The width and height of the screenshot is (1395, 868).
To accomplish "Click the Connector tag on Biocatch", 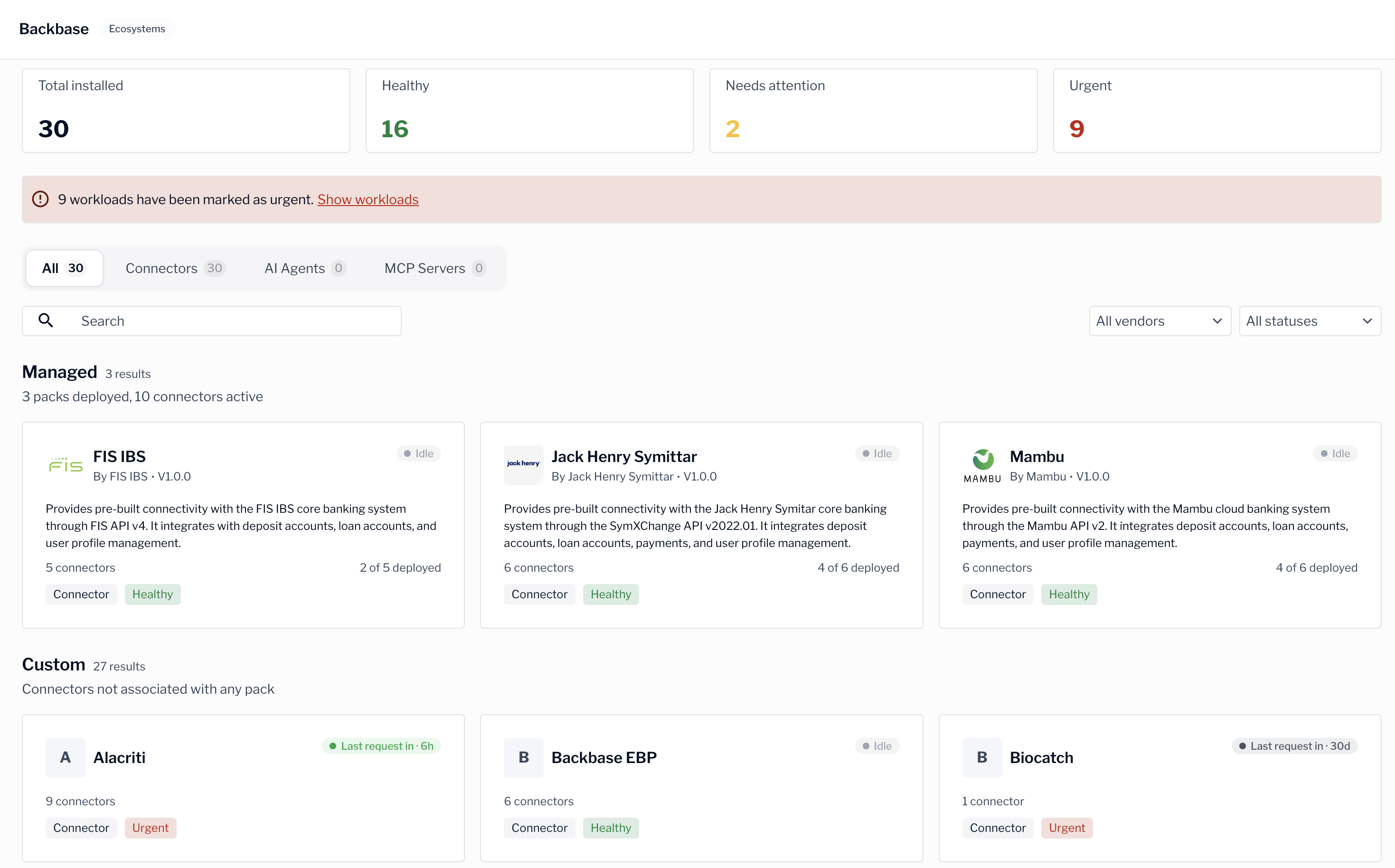I will (x=998, y=828).
